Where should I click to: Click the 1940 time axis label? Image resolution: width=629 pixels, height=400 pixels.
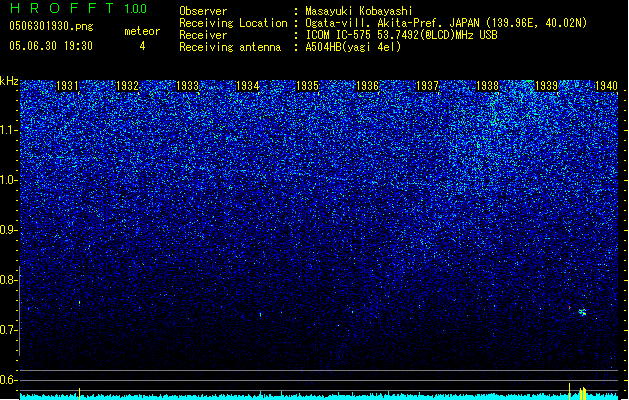pos(606,86)
